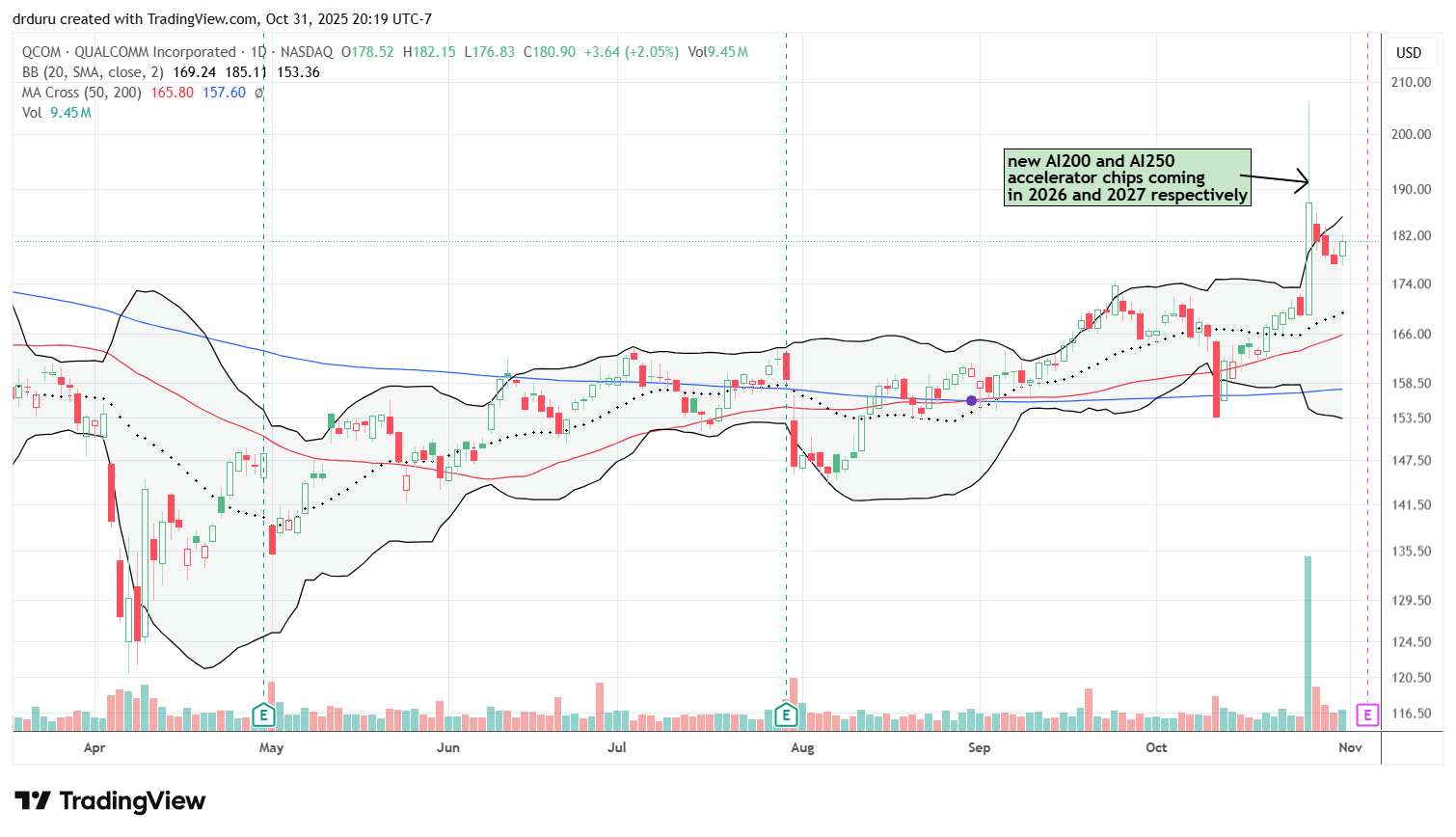Select the purple MA cross dot near September
The width and height of the screenshot is (1456, 837).
click(972, 400)
